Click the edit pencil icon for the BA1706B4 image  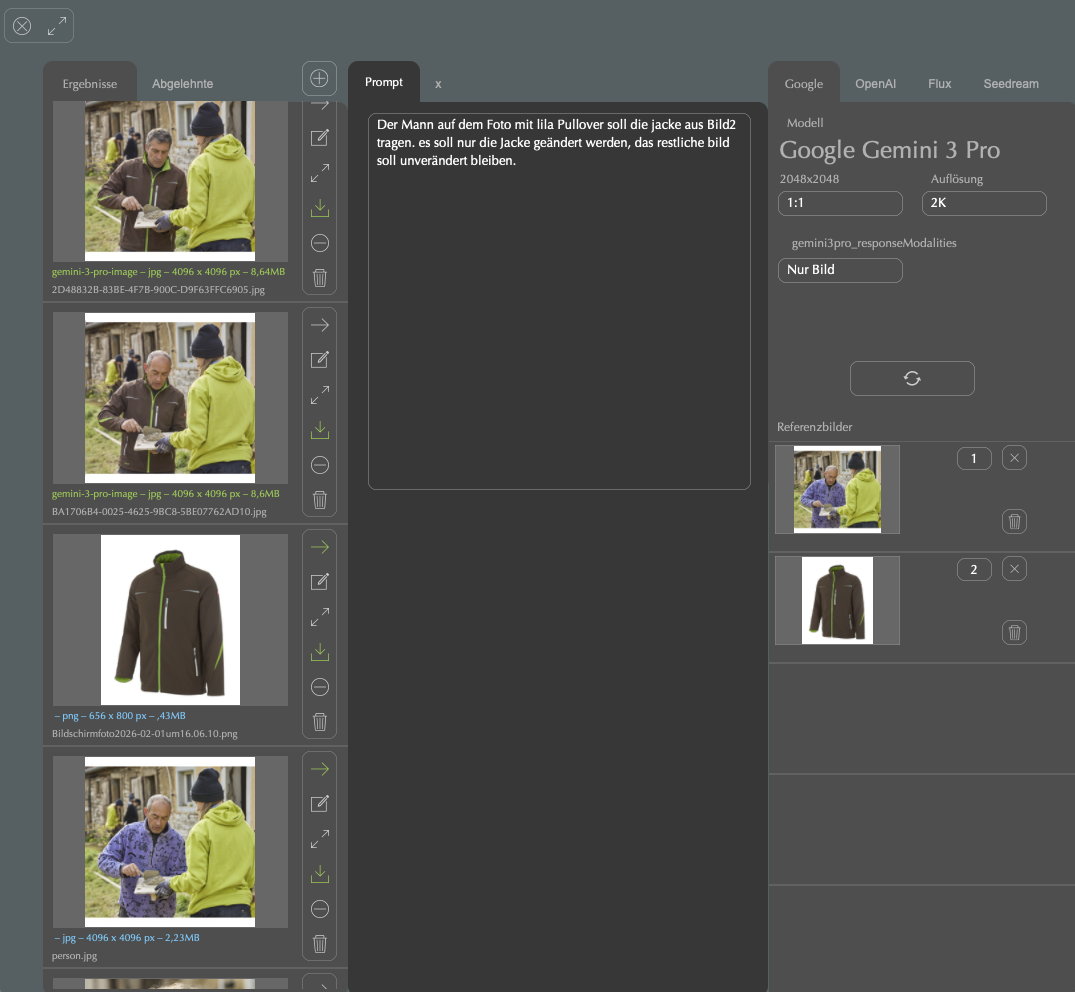320,360
